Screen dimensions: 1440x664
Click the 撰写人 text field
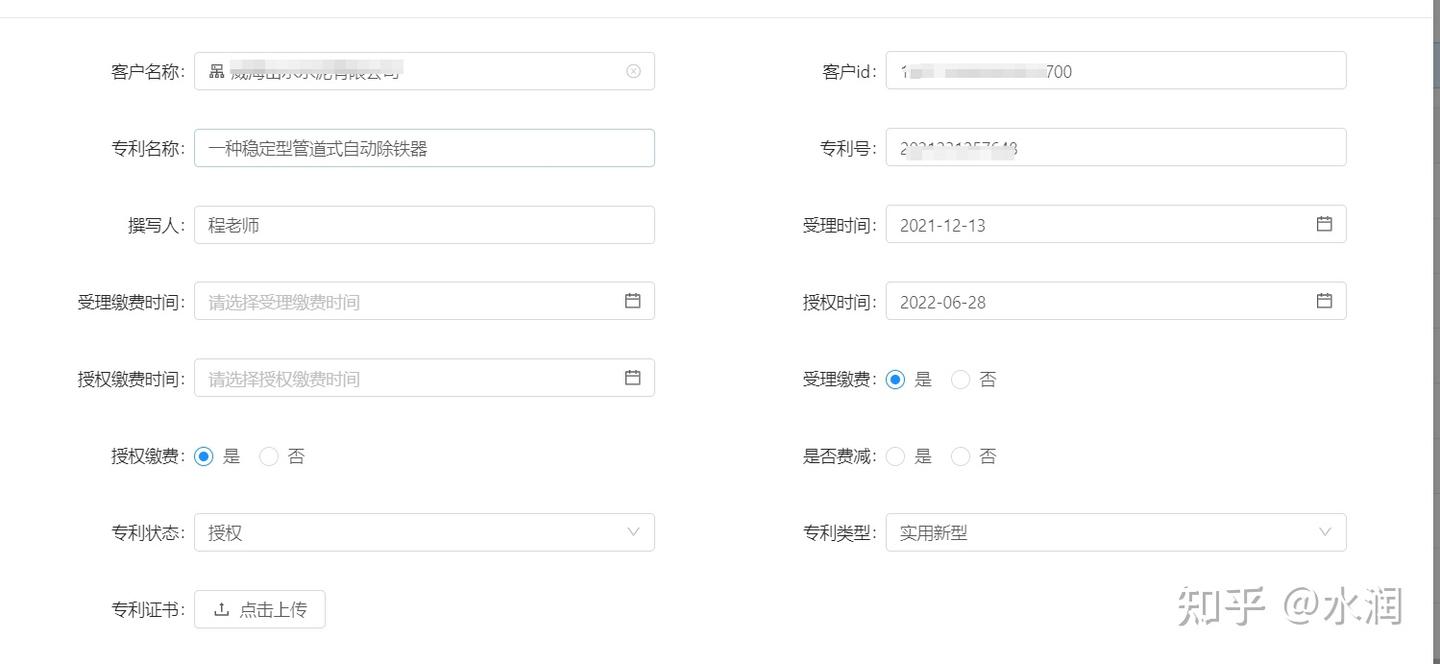pyautogui.click(x=424, y=225)
